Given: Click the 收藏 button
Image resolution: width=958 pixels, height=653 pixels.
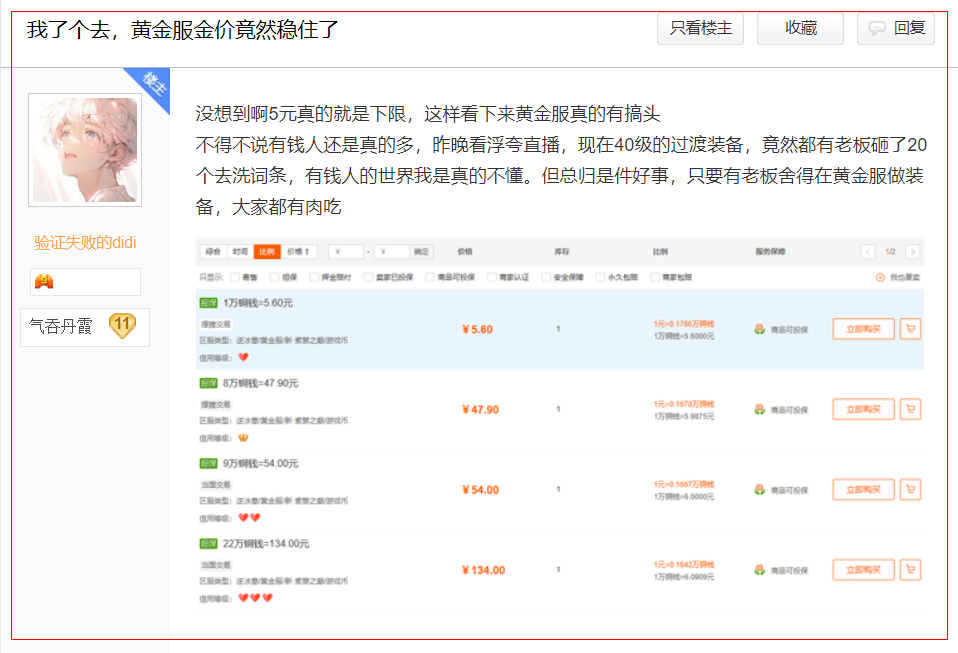Looking at the screenshot, I should 800,28.
